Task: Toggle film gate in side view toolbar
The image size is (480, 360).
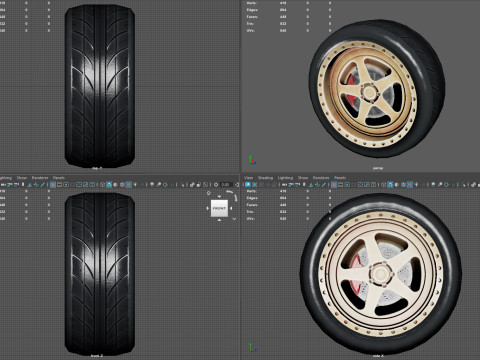Action: [340, 184]
